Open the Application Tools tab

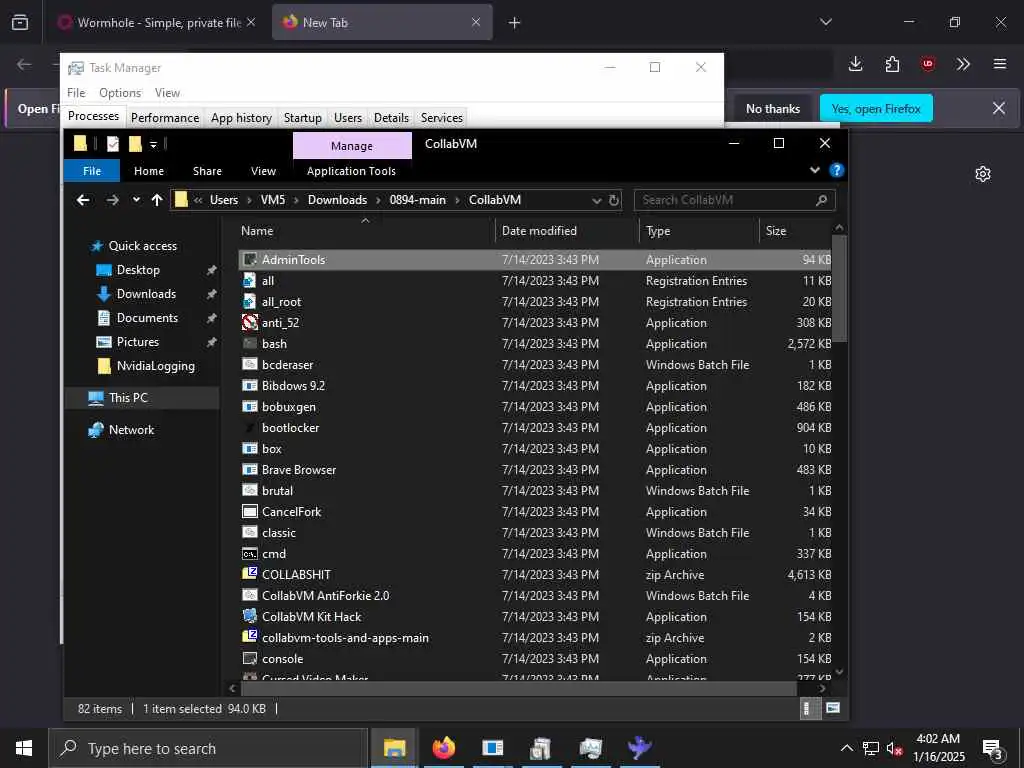tap(351, 170)
